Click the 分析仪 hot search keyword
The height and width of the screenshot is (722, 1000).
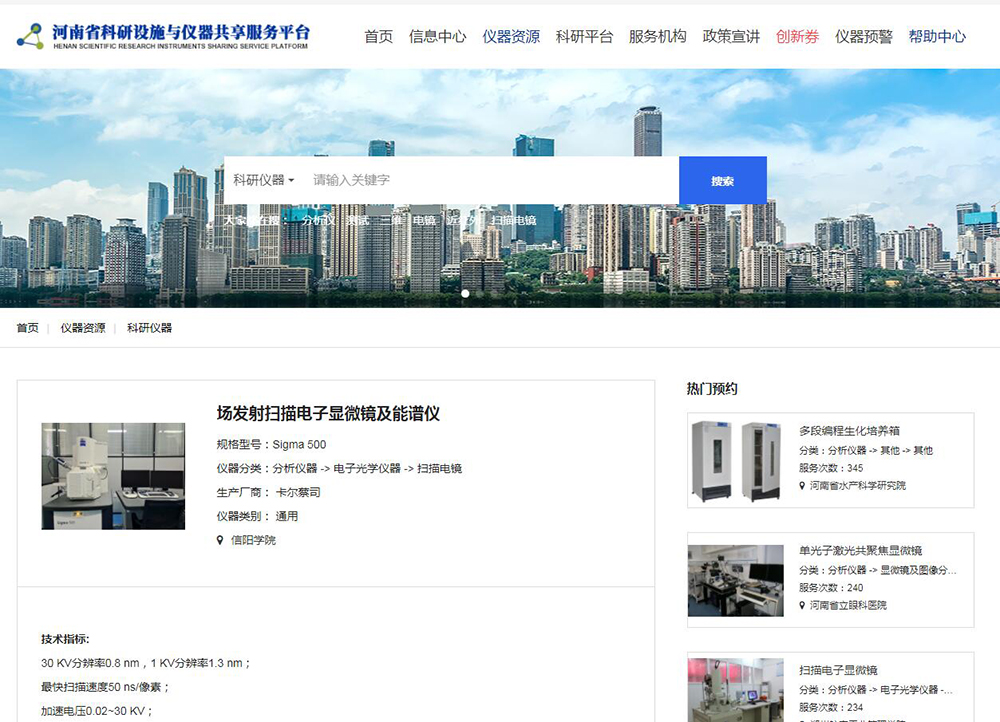[x=319, y=221]
